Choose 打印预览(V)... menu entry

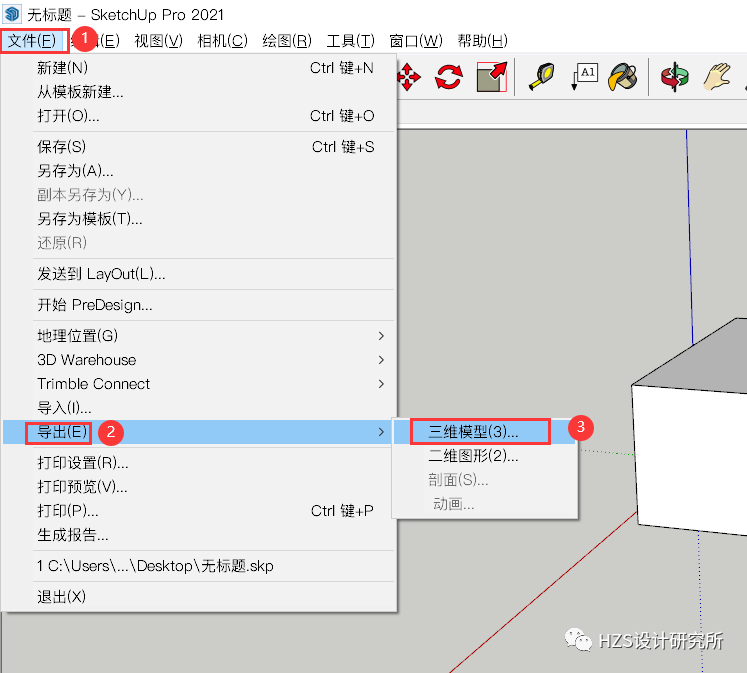point(199,487)
